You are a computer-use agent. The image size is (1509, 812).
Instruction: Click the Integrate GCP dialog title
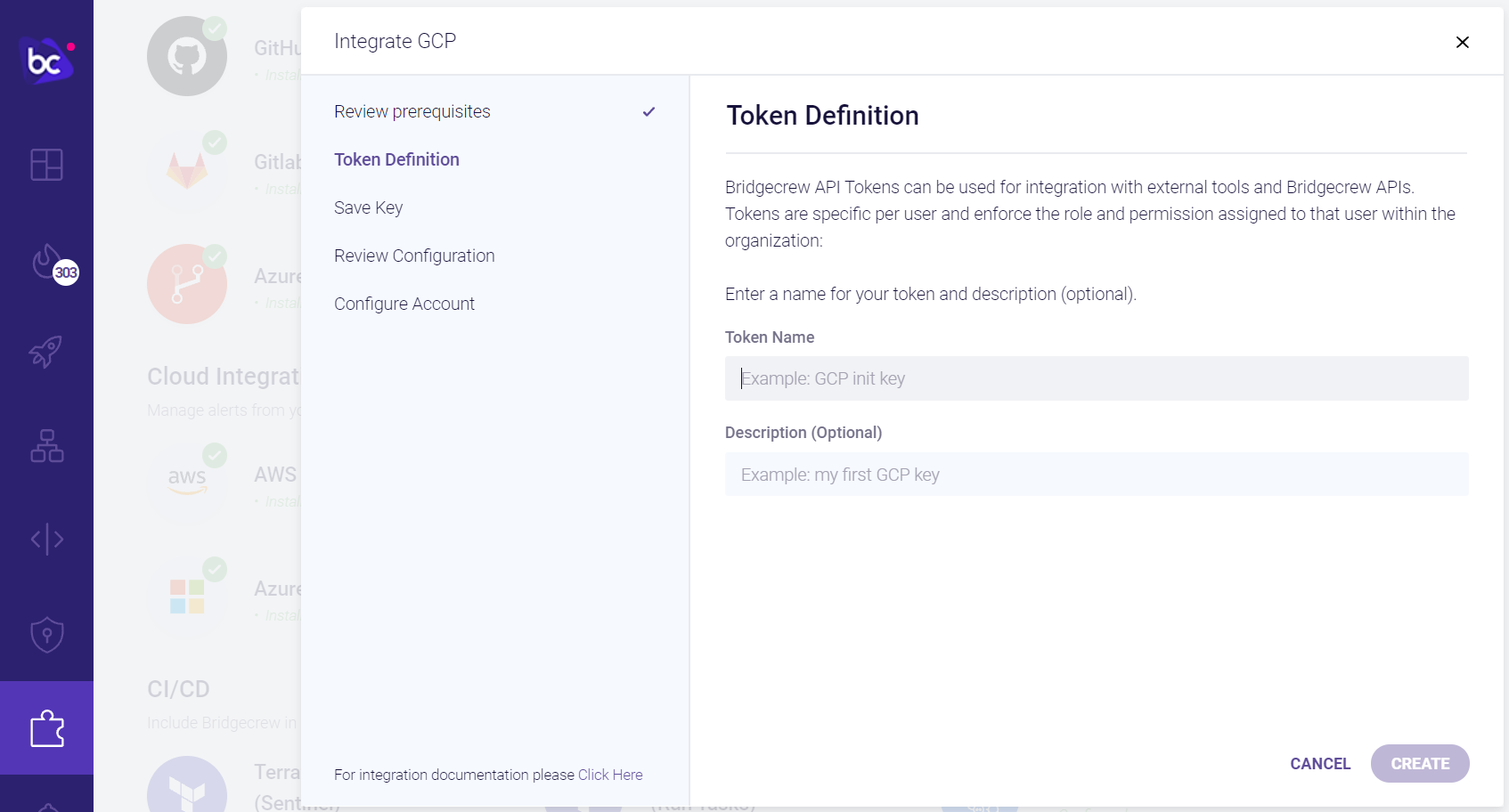coord(395,41)
